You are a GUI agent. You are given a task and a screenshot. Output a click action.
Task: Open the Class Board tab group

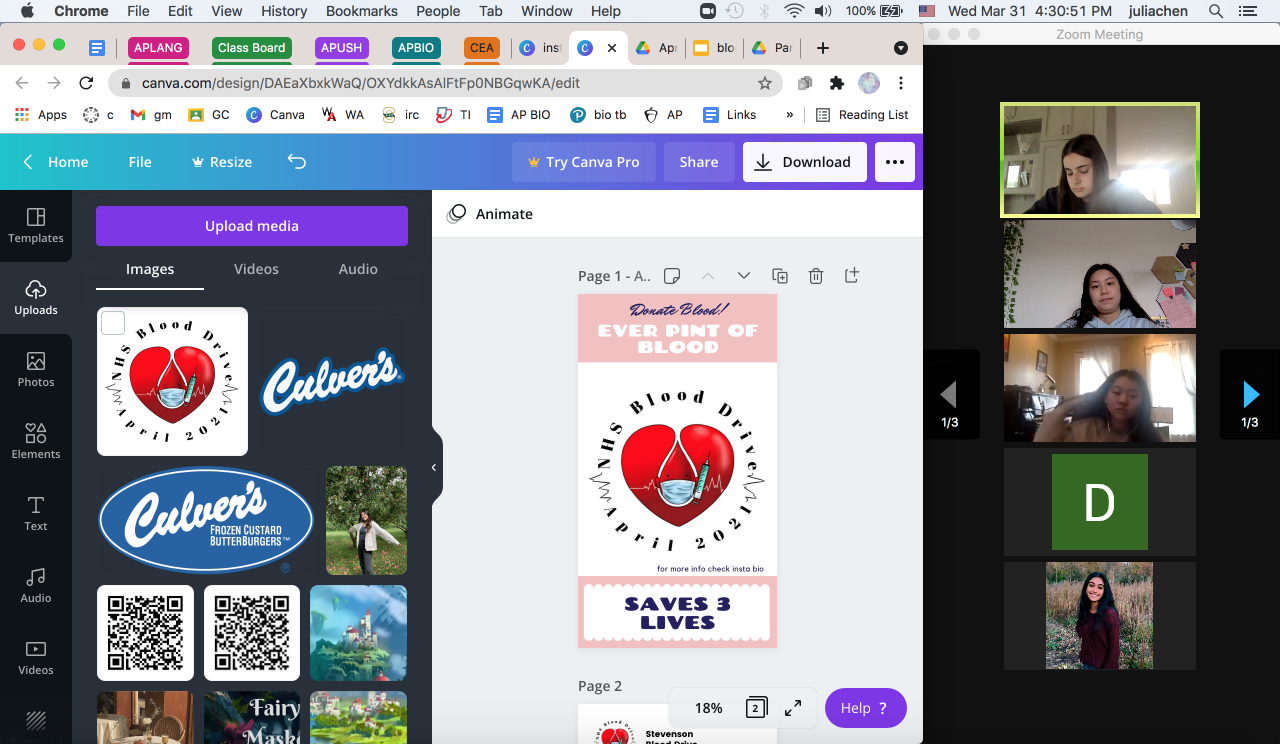click(x=252, y=48)
